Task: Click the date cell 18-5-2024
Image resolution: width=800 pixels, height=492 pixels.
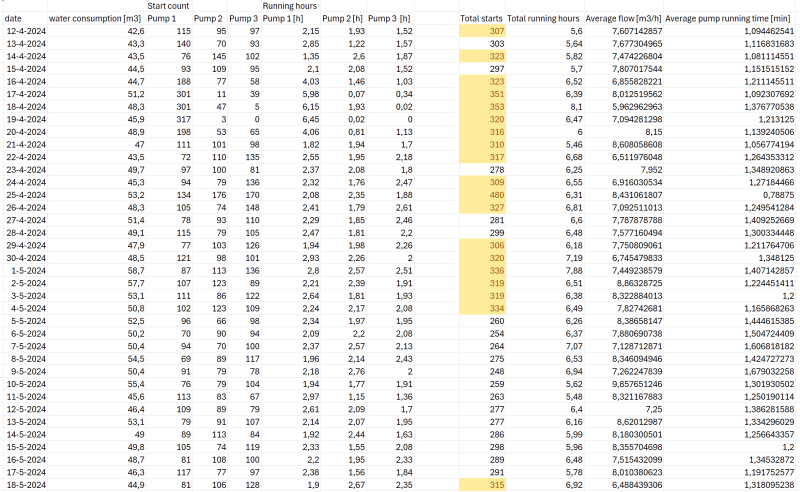Action: [26, 485]
